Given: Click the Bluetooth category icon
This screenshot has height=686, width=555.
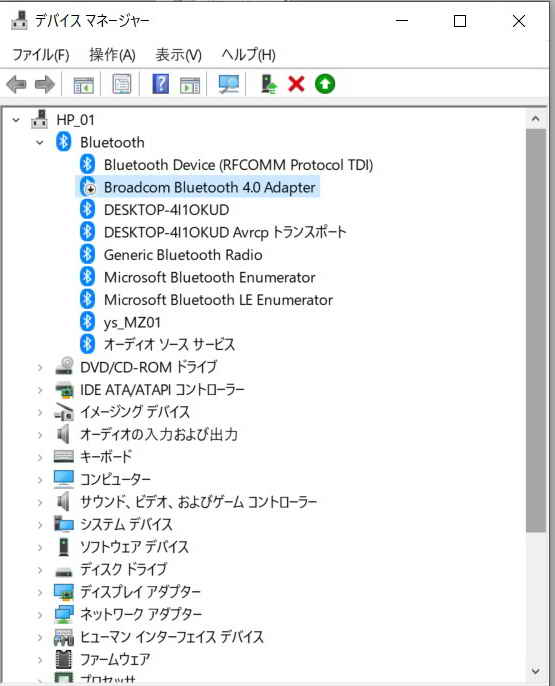Looking at the screenshot, I should pos(63,142).
